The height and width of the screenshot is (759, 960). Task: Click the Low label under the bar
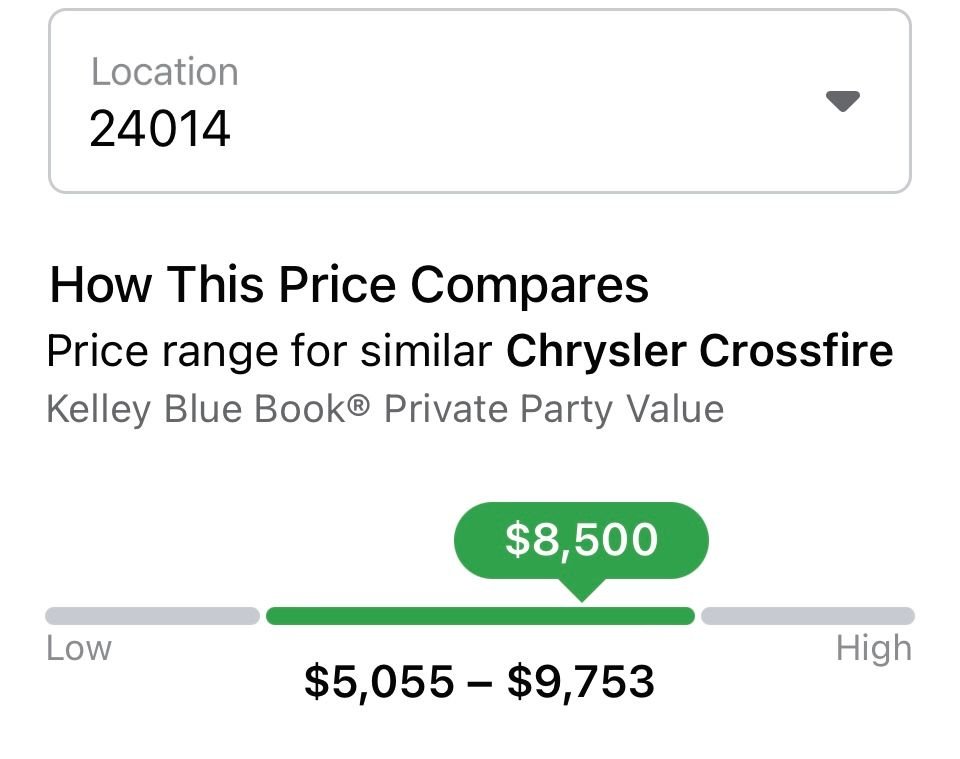click(78, 647)
